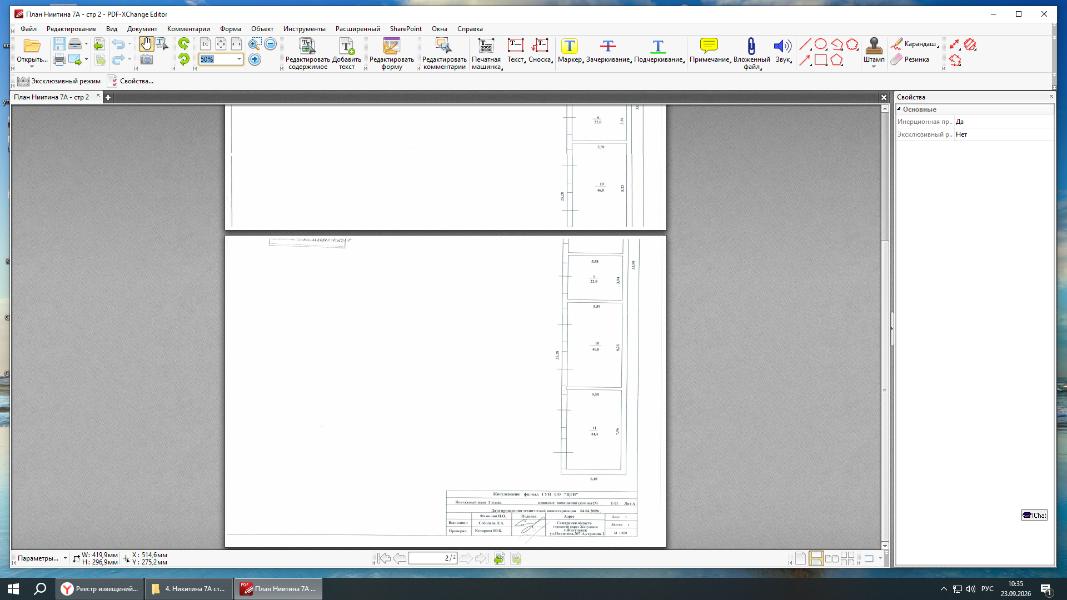This screenshot has width=1067, height=600.
Task: Click the Edit Content tool (Редактировать содержимое)
Action: pyautogui.click(x=308, y=53)
